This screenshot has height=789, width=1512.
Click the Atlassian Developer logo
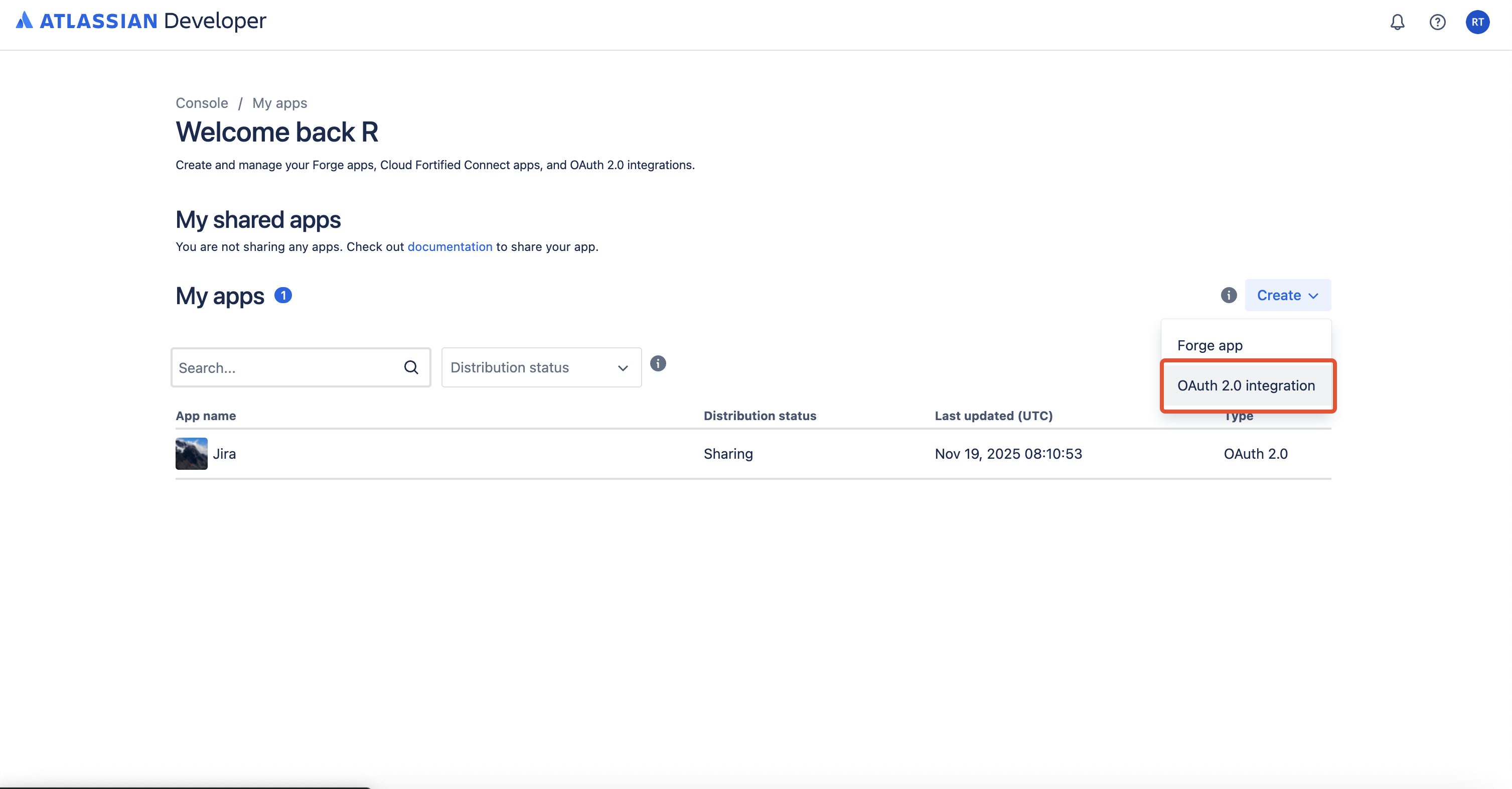point(141,21)
